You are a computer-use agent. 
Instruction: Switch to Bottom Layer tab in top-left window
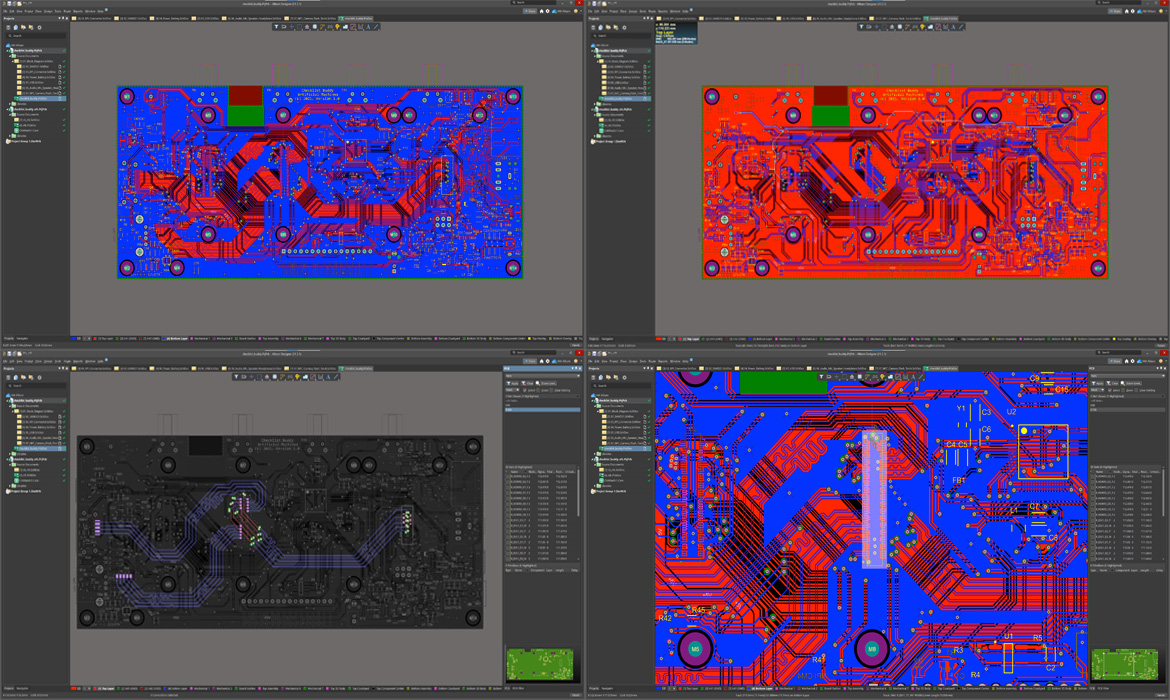176,339
